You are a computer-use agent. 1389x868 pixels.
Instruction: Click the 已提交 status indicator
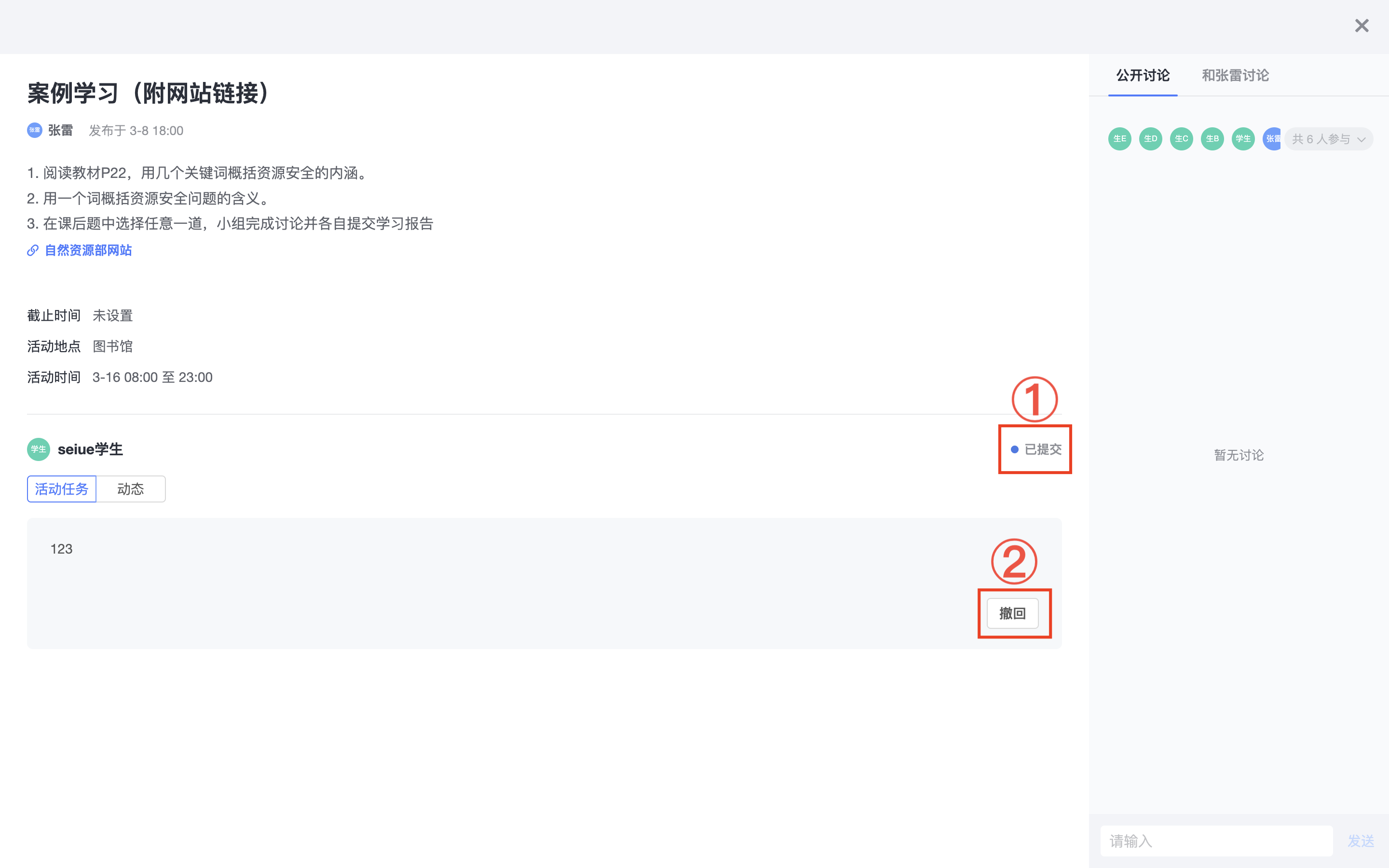click(1036, 449)
